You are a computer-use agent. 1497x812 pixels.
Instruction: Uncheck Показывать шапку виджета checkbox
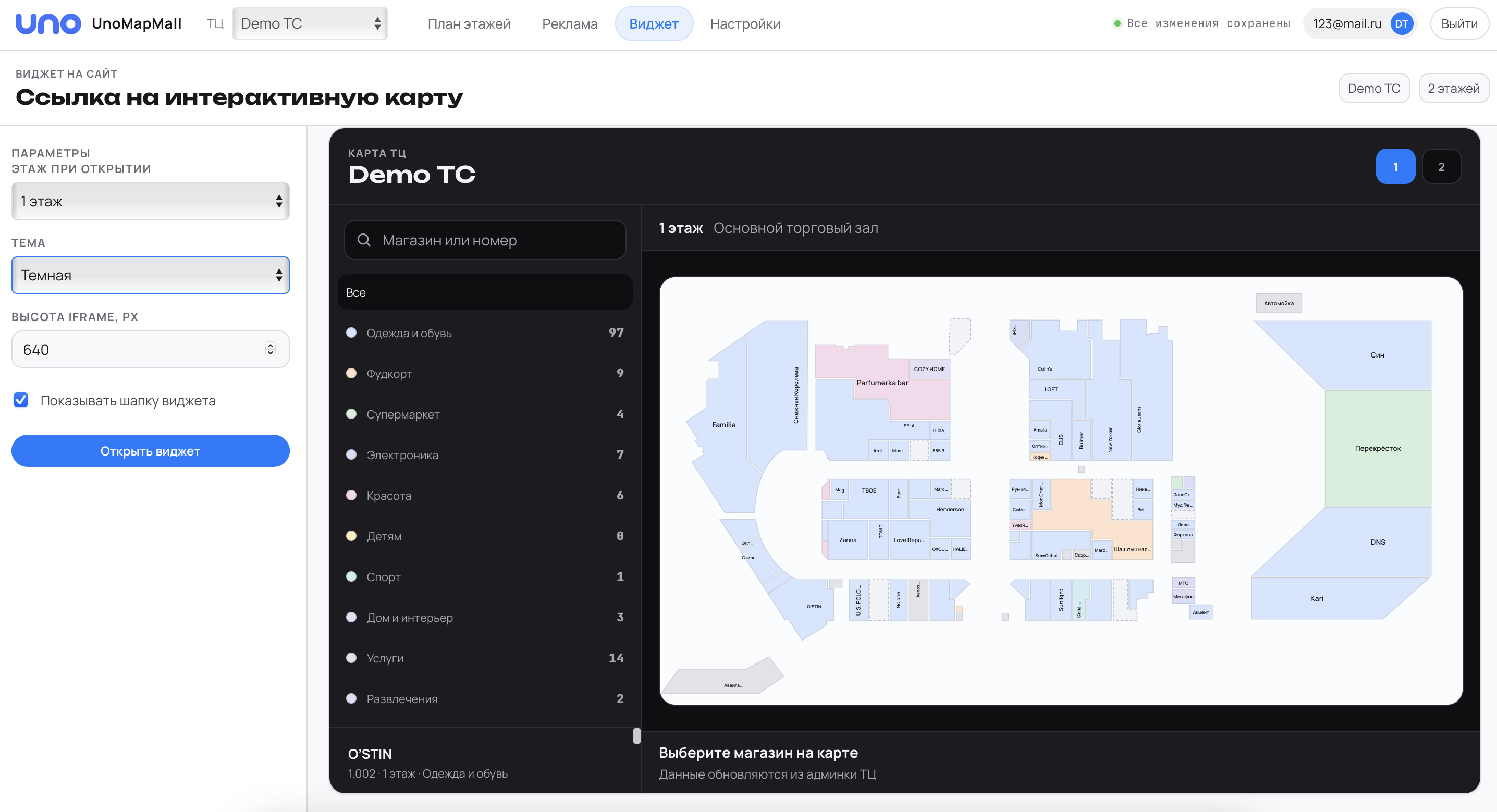21,400
